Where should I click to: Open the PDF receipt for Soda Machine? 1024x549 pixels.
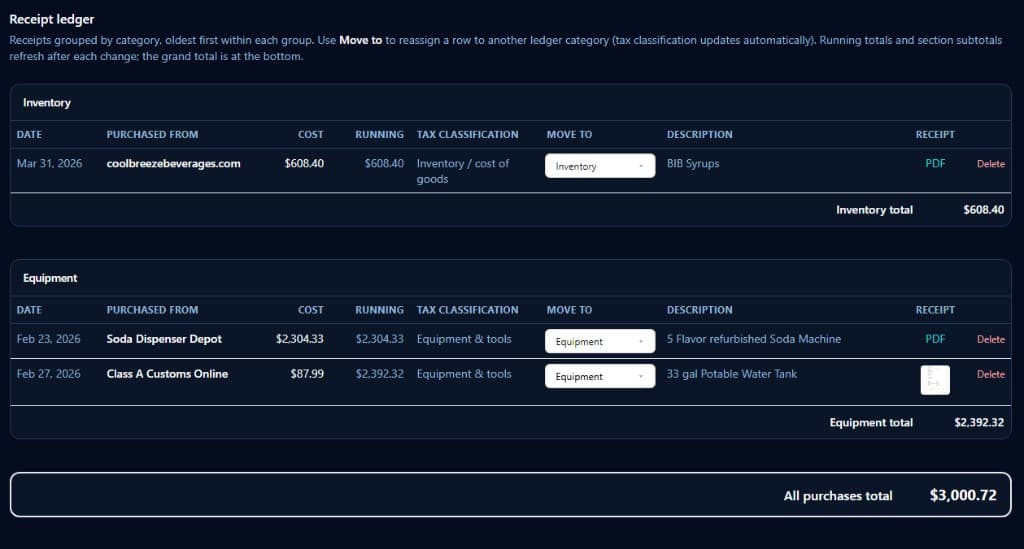tap(935, 339)
